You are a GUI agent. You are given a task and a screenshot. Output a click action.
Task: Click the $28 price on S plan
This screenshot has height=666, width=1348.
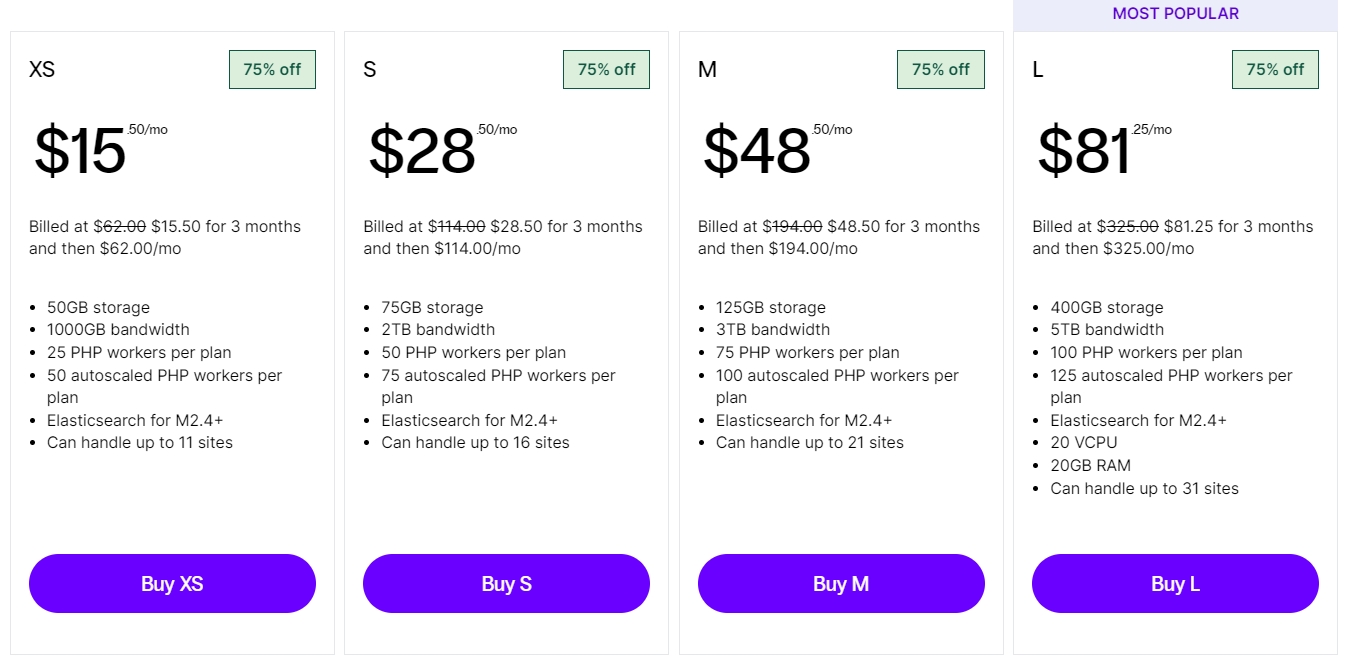point(421,151)
